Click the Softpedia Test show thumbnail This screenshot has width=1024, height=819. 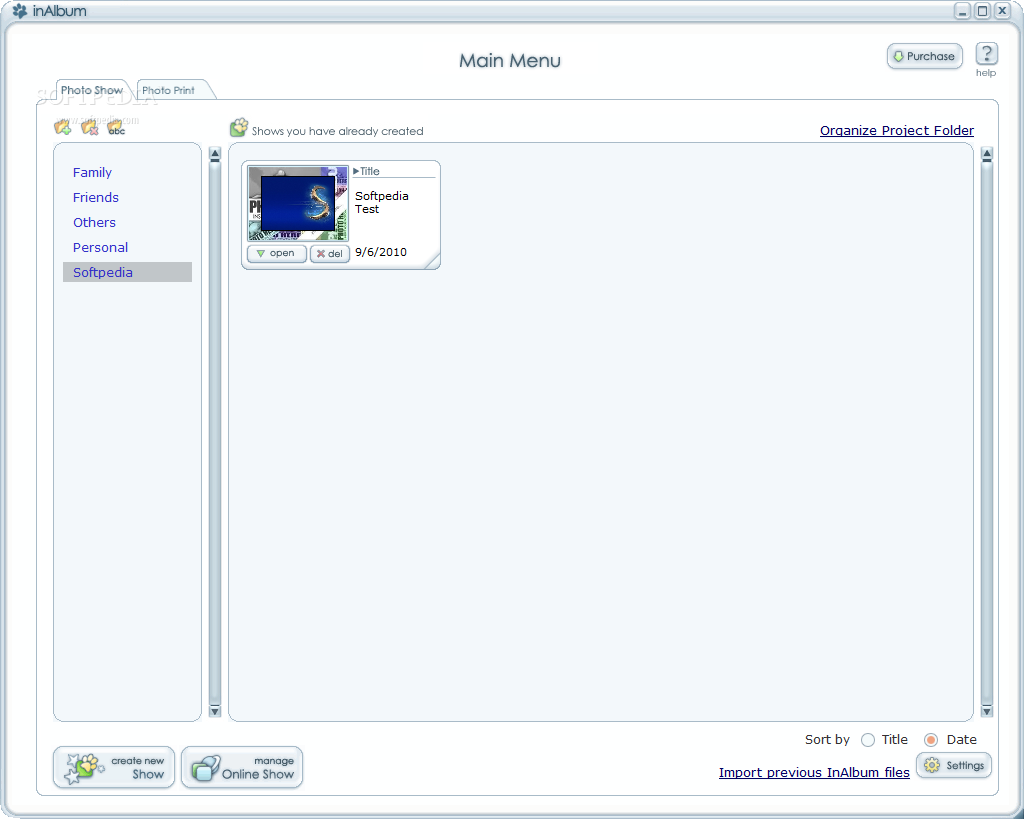(298, 203)
